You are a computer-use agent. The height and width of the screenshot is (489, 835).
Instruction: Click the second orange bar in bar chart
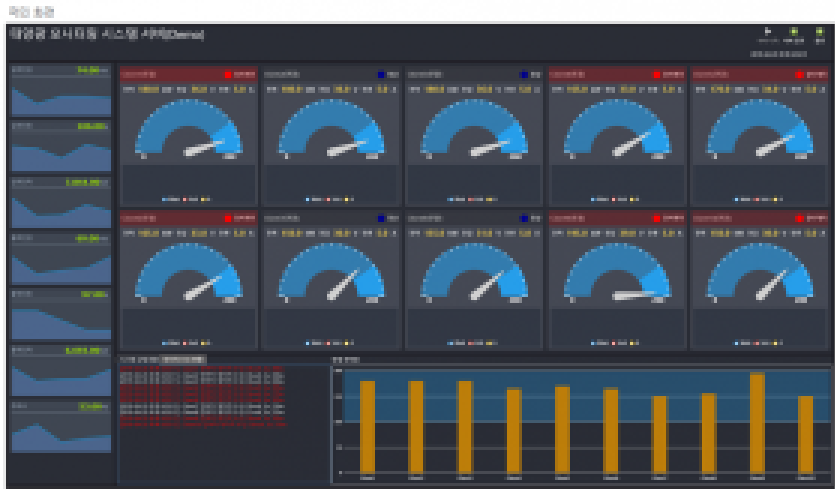[416, 427]
